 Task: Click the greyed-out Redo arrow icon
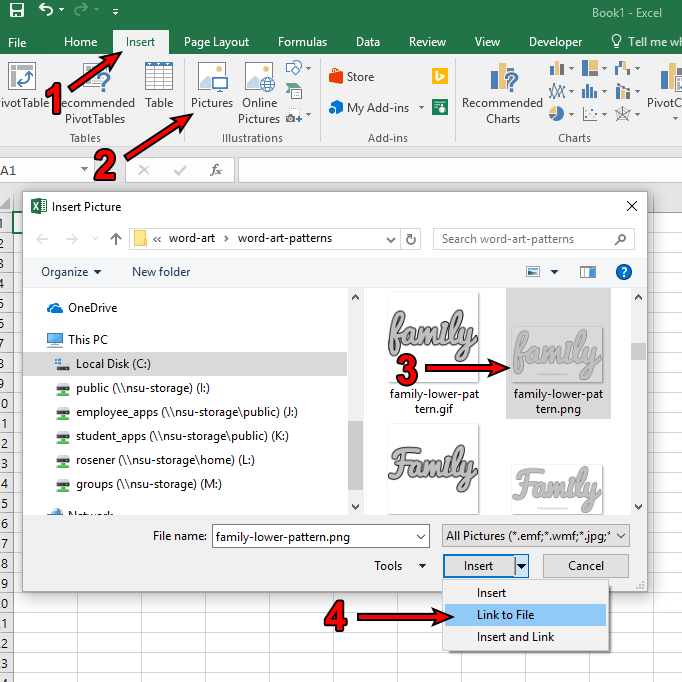[81, 9]
